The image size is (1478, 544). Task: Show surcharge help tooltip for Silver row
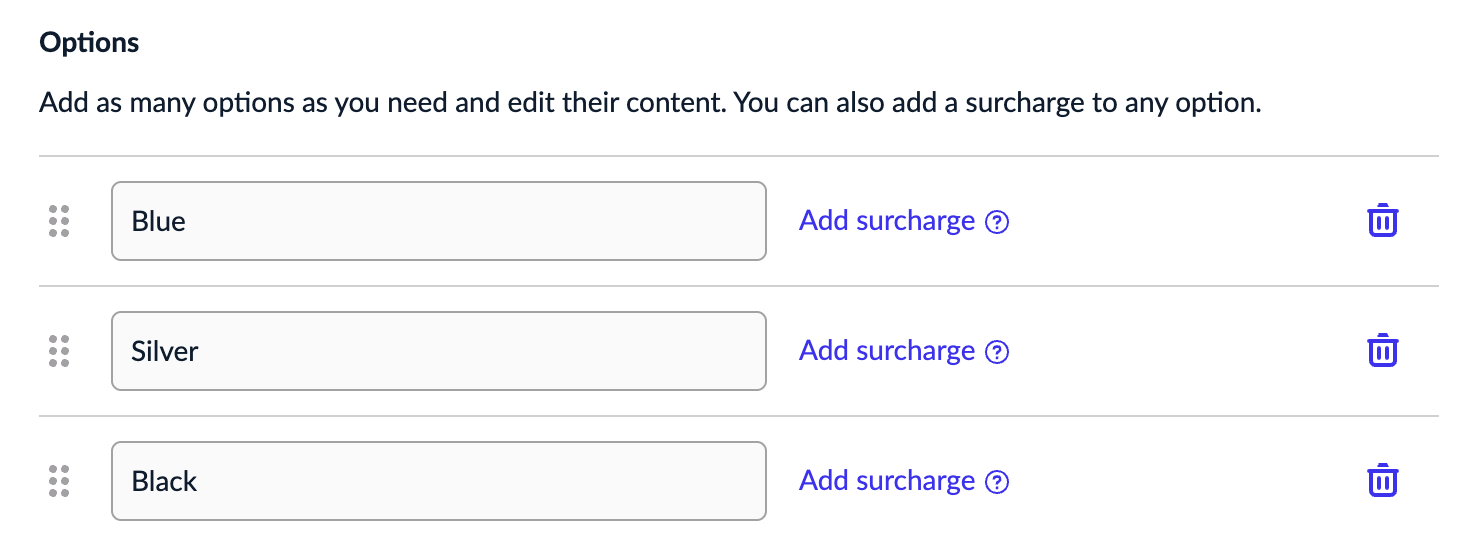point(997,352)
